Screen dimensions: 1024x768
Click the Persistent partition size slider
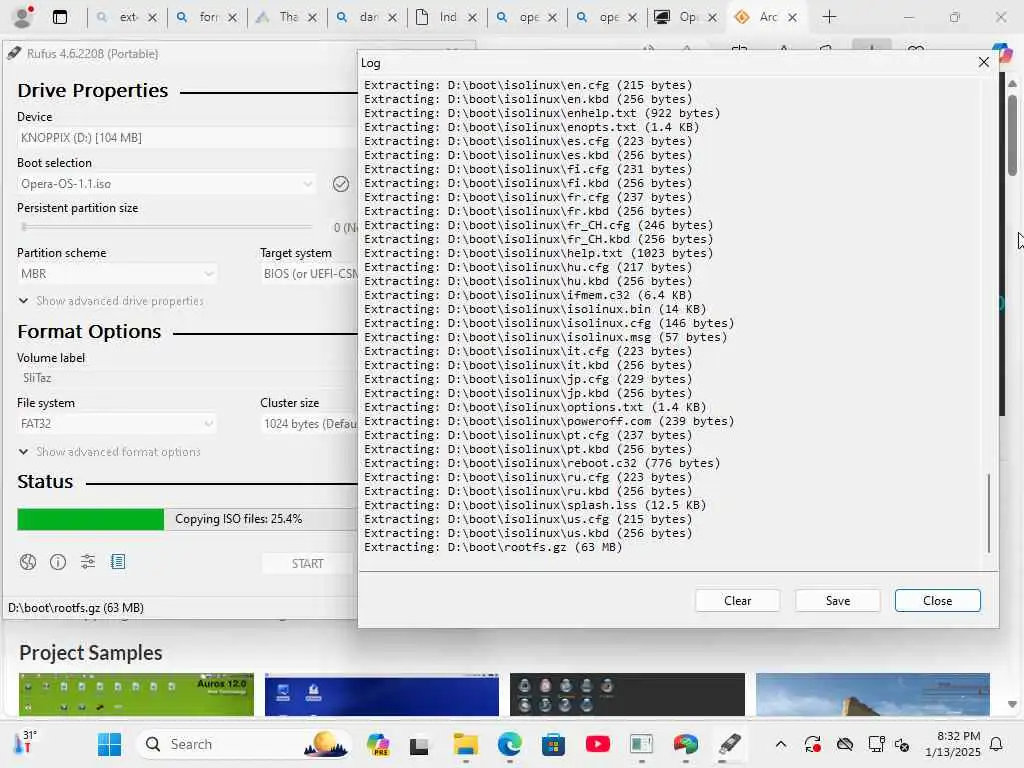pyautogui.click(x=167, y=227)
